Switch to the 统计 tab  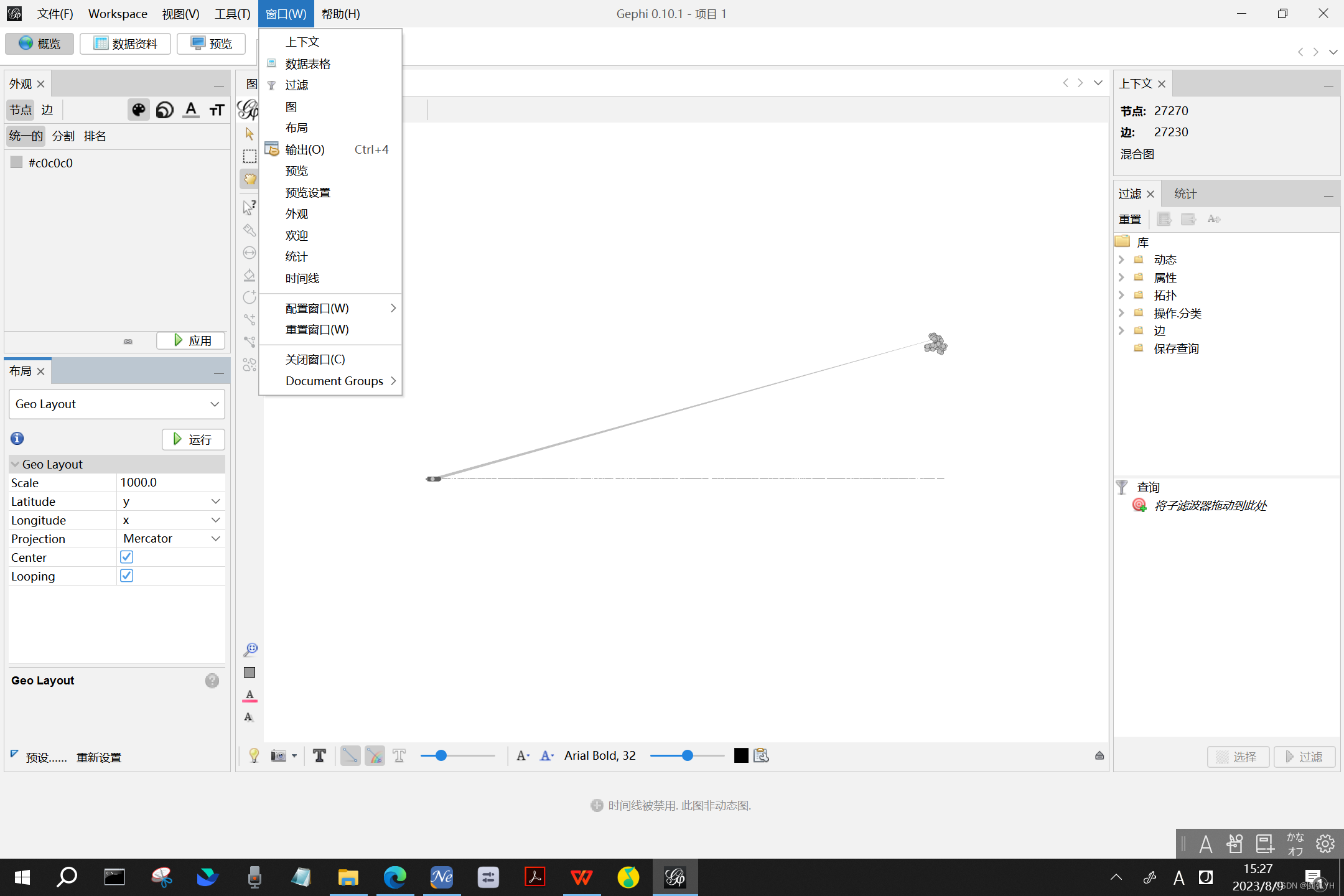tap(1185, 194)
